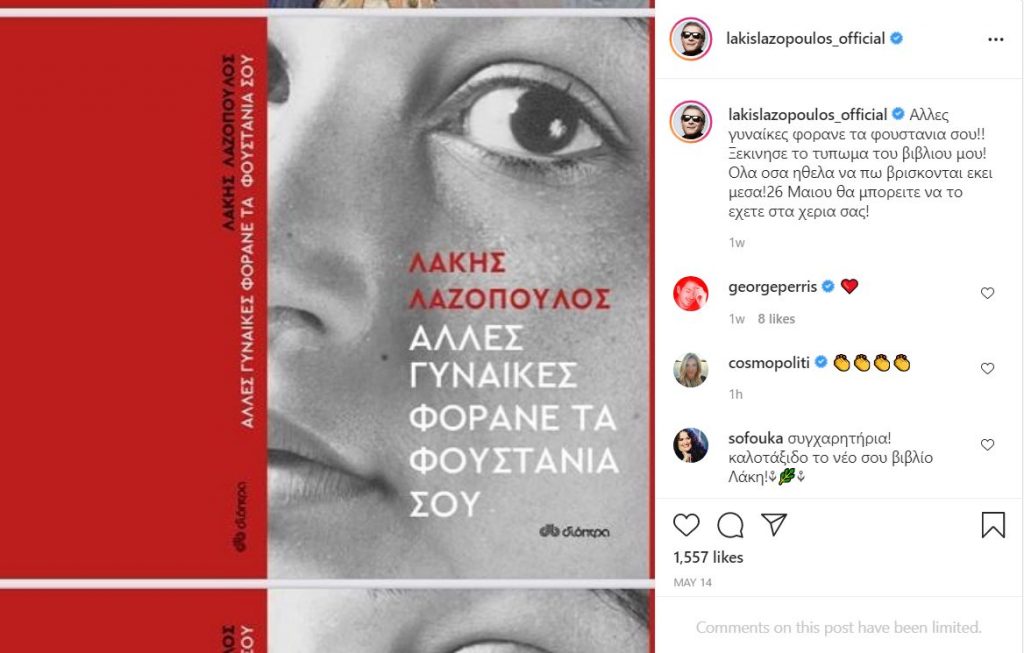
Task: Open sofouka profile avatar
Action: 691,445
